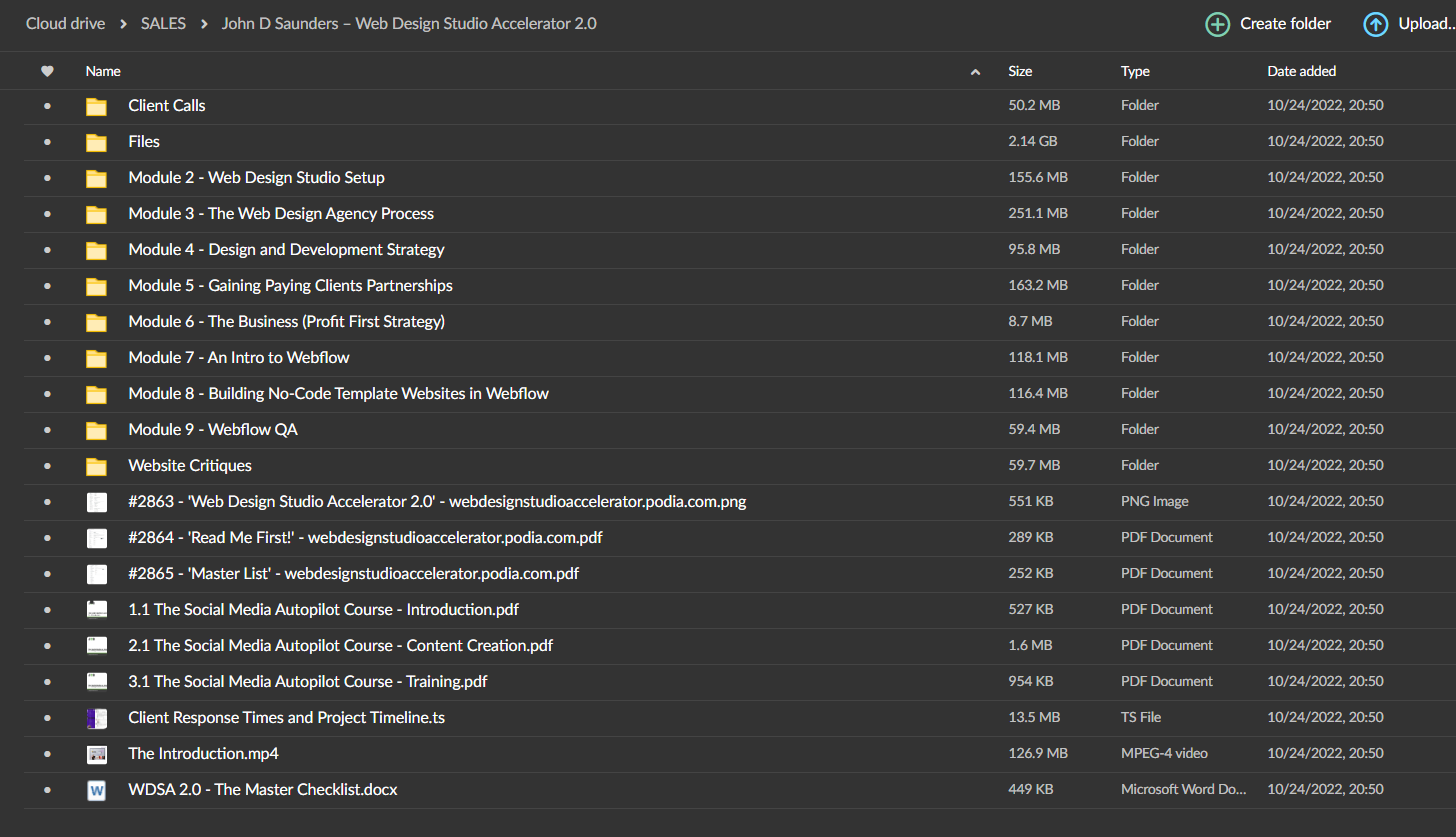This screenshot has width=1456, height=837.
Task: Select 'Client Response Times and Project Timeline.ts'
Action: click(x=288, y=718)
